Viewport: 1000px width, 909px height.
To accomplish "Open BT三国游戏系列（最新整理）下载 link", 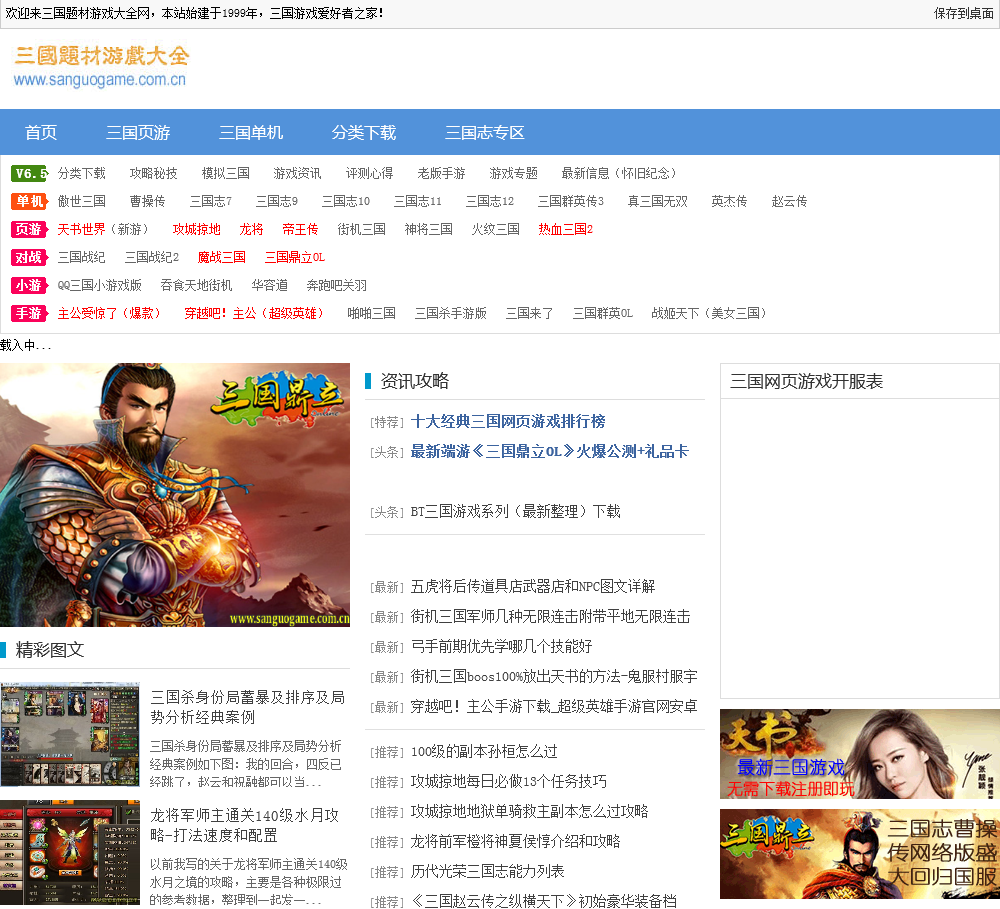I will 515,512.
